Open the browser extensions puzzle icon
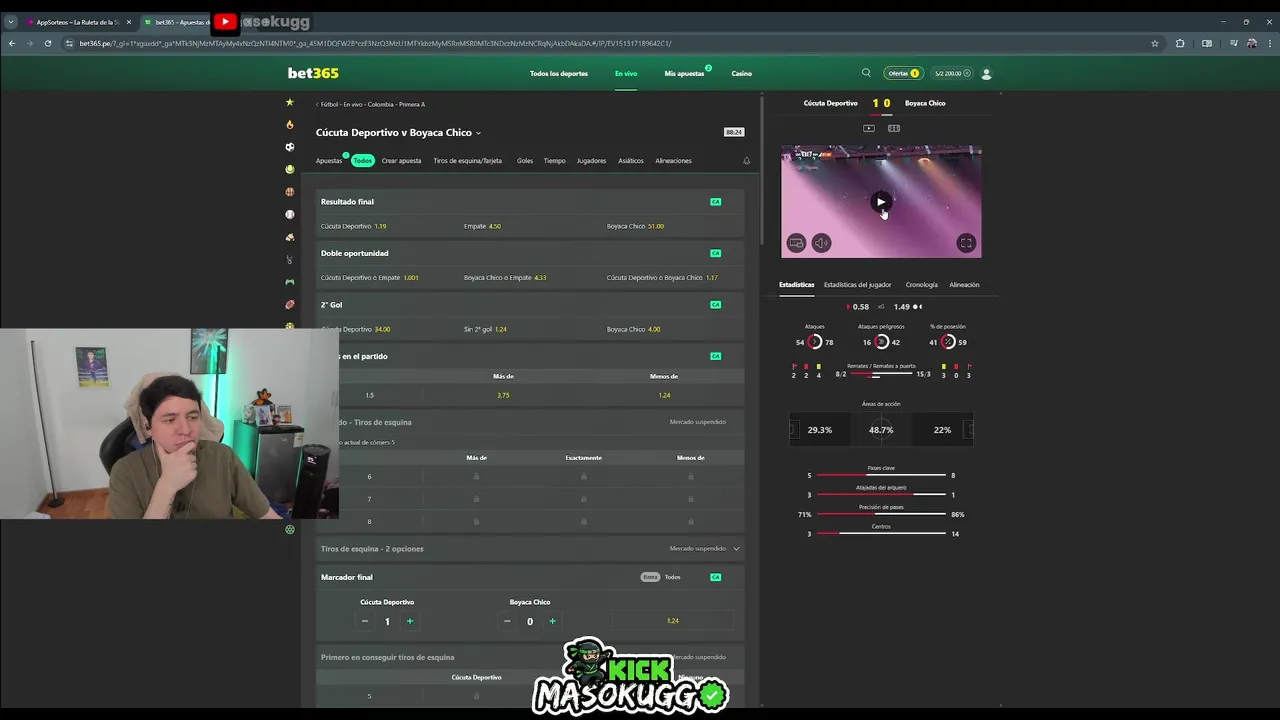This screenshot has height=720, width=1280. 1180,43
